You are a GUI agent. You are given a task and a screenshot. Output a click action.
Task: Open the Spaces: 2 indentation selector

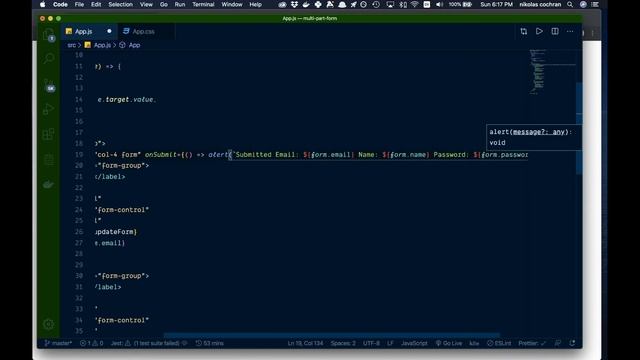[343, 343]
